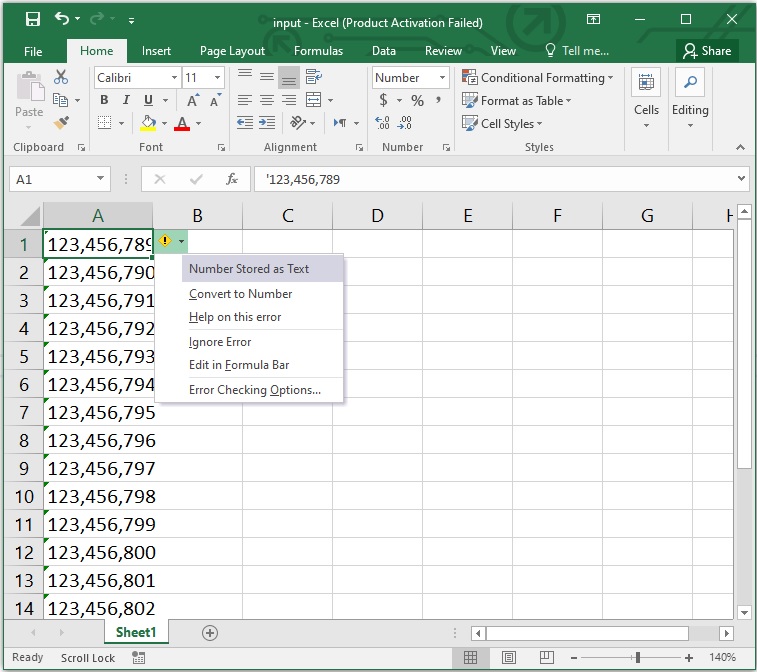Expand the Number format dropdown
This screenshot has width=757, height=672.
point(441,77)
